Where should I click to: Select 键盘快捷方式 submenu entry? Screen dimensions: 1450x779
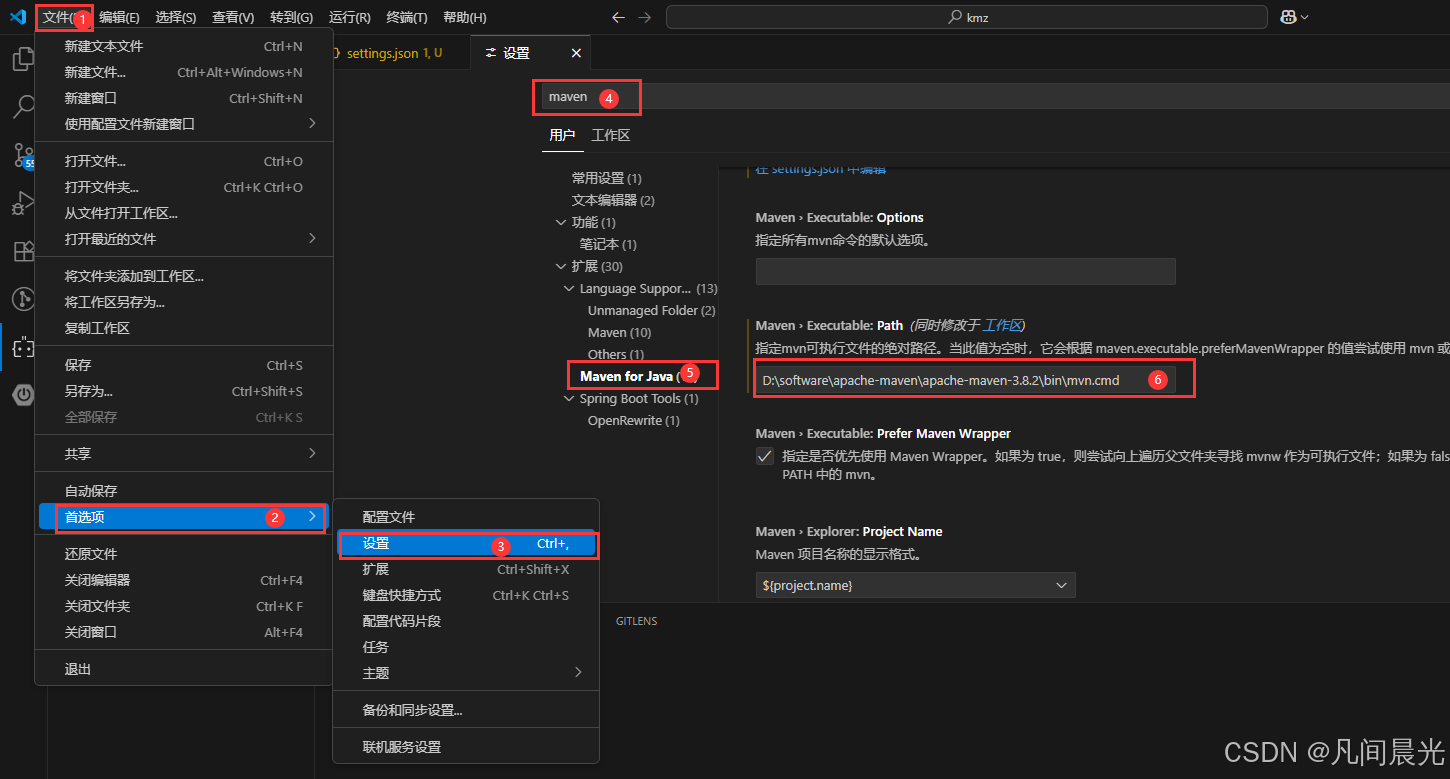[466, 595]
